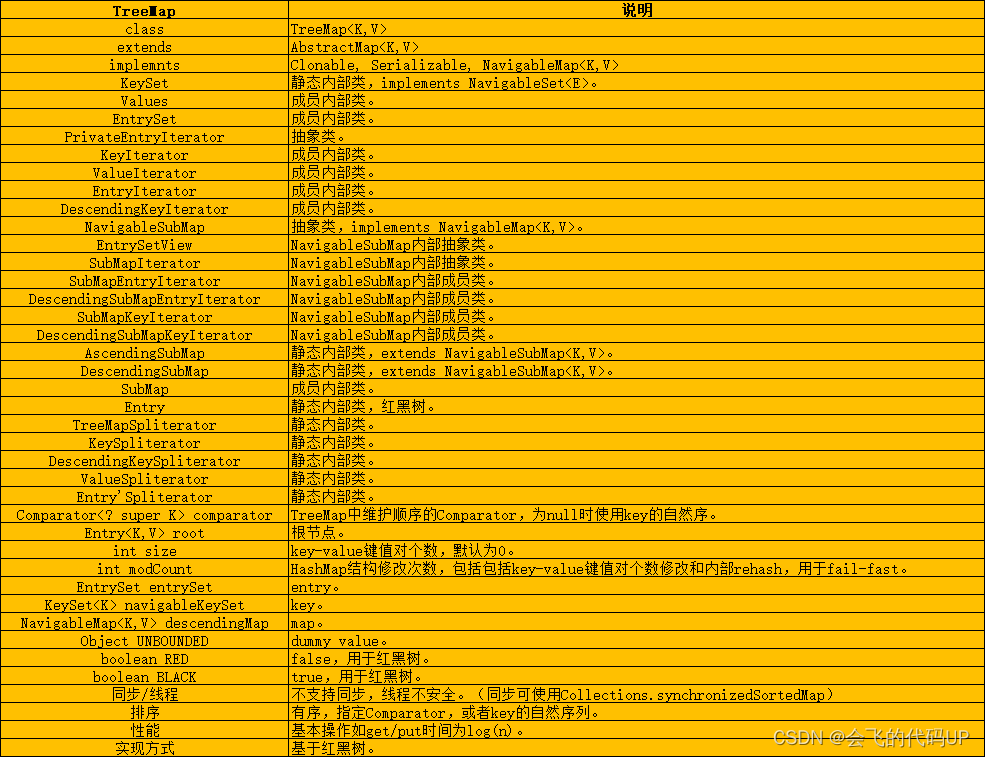The height and width of the screenshot is (757, 985).
Task: Select the 'Object UNBOUNDED' cell
Action: coord(144,641)
